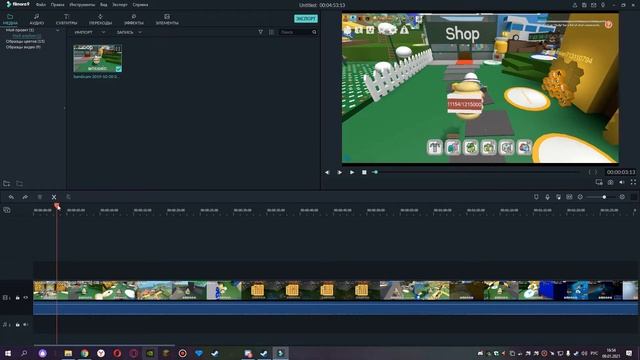Open File Explorer from the taskbar
This screenshot has width=640, height=360.
pyautogui.click(x=68, y=353)
